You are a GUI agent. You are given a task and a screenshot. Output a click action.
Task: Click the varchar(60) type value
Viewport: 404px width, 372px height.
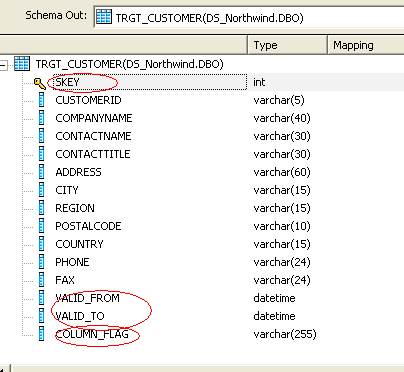tap(282, 172)
